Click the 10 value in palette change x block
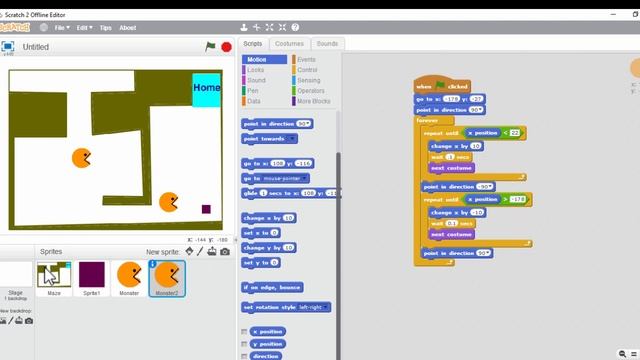 [x=289, y=218]
